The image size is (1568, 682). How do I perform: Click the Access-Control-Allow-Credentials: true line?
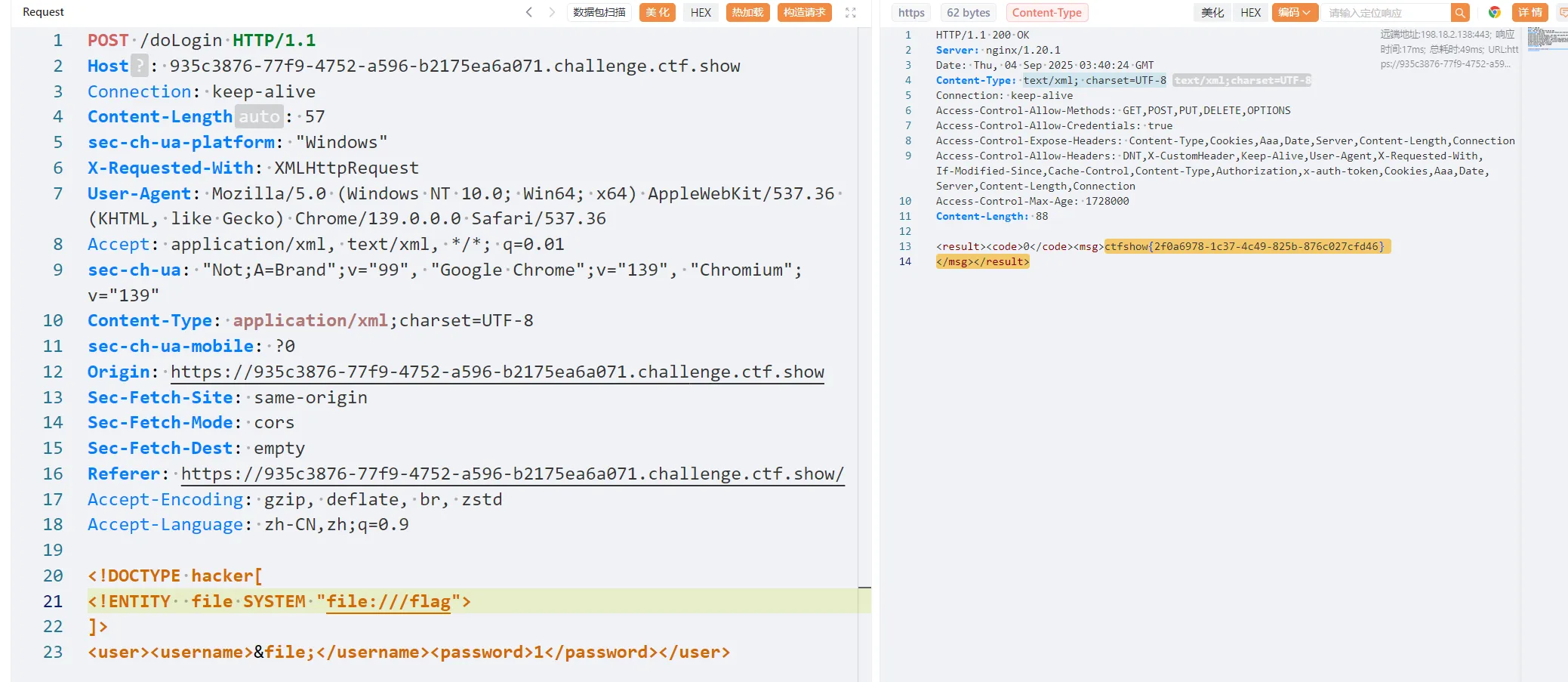click(1055, 125)
